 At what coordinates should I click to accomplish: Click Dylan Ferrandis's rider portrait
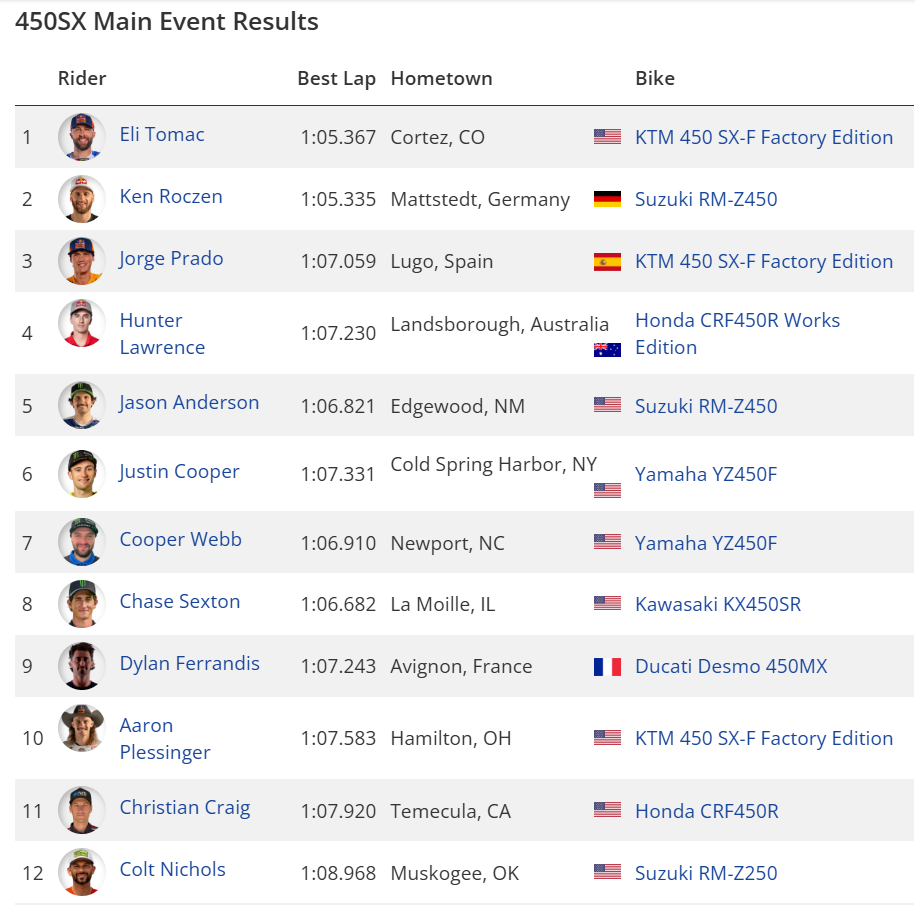tap(81, 666)
